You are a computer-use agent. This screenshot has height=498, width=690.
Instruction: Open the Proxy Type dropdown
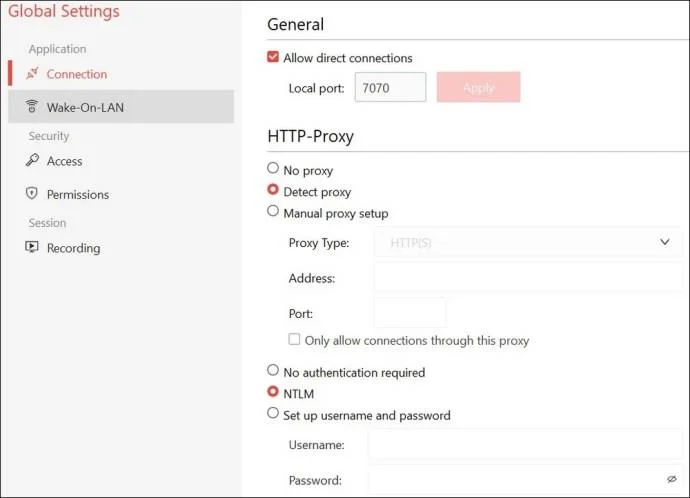[x=528, y=242]
